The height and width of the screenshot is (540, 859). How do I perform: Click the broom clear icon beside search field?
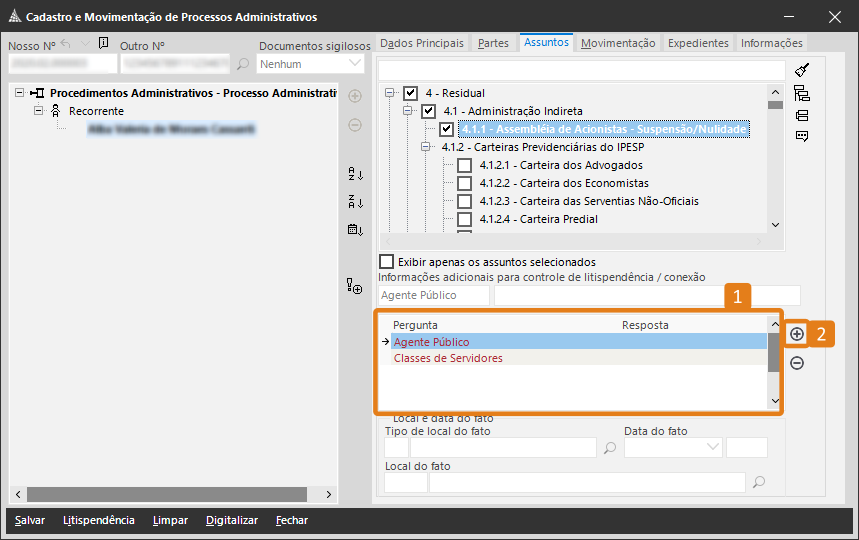(x=802, y=70)
